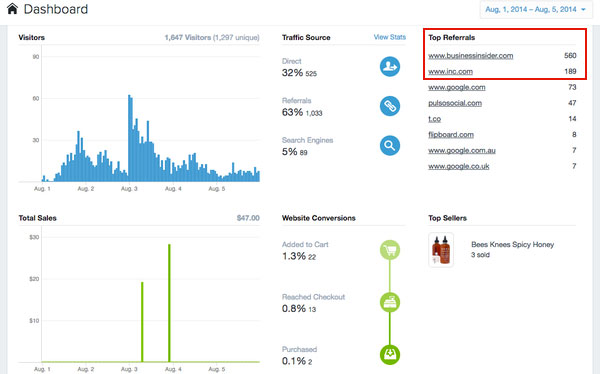The height and width of the screenshot is (374, 600).
Task: Click the Top Referrals heading
Action: [x=452, y=38]
